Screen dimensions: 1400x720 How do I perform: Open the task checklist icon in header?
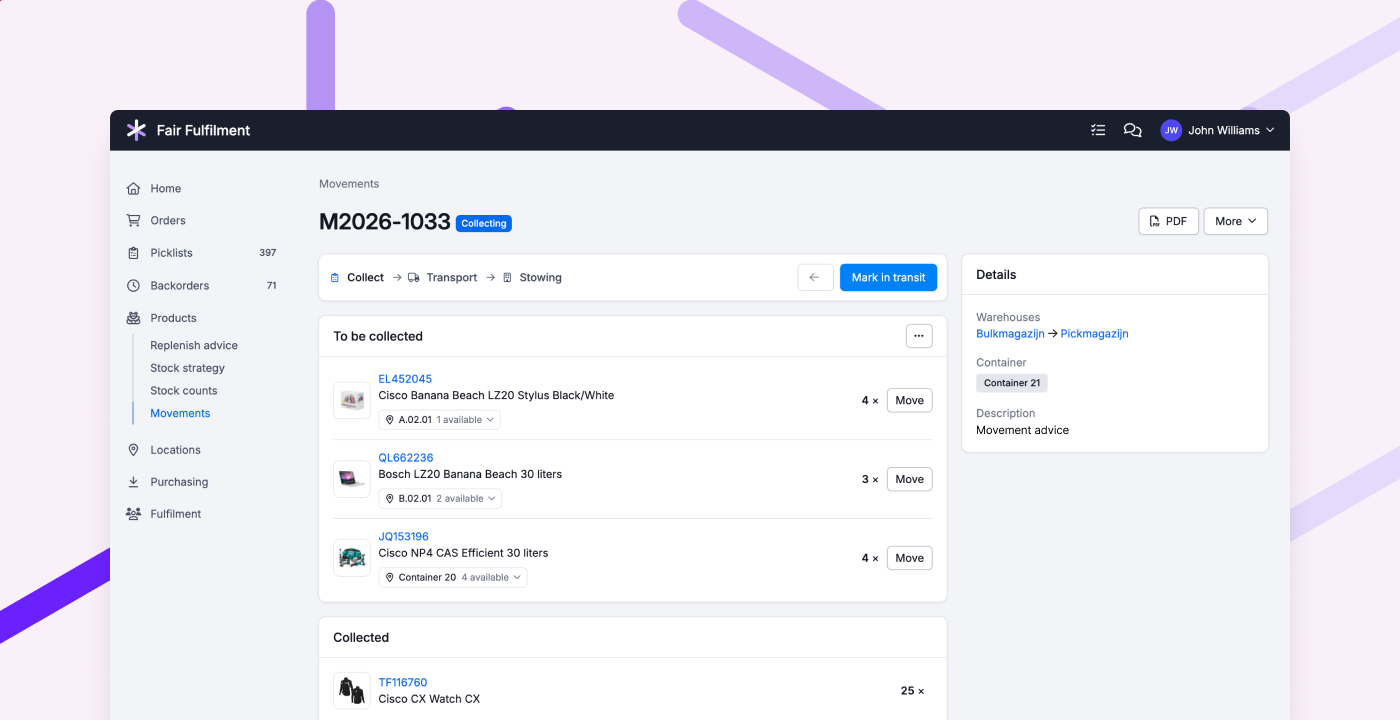pyautogui.click(x=1098, y=130)
